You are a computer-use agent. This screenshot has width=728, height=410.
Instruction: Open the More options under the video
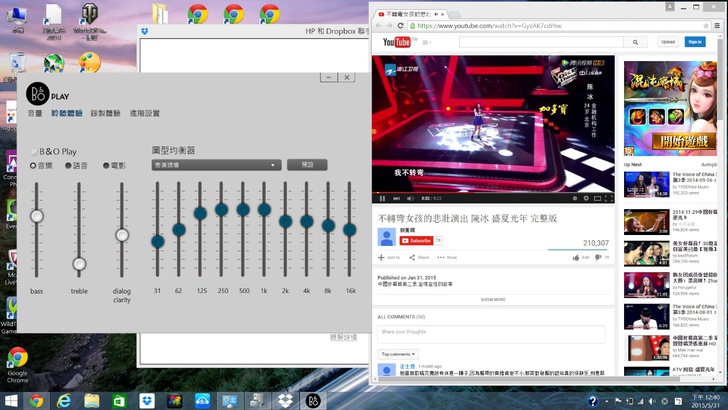click(x=447, y=257)
